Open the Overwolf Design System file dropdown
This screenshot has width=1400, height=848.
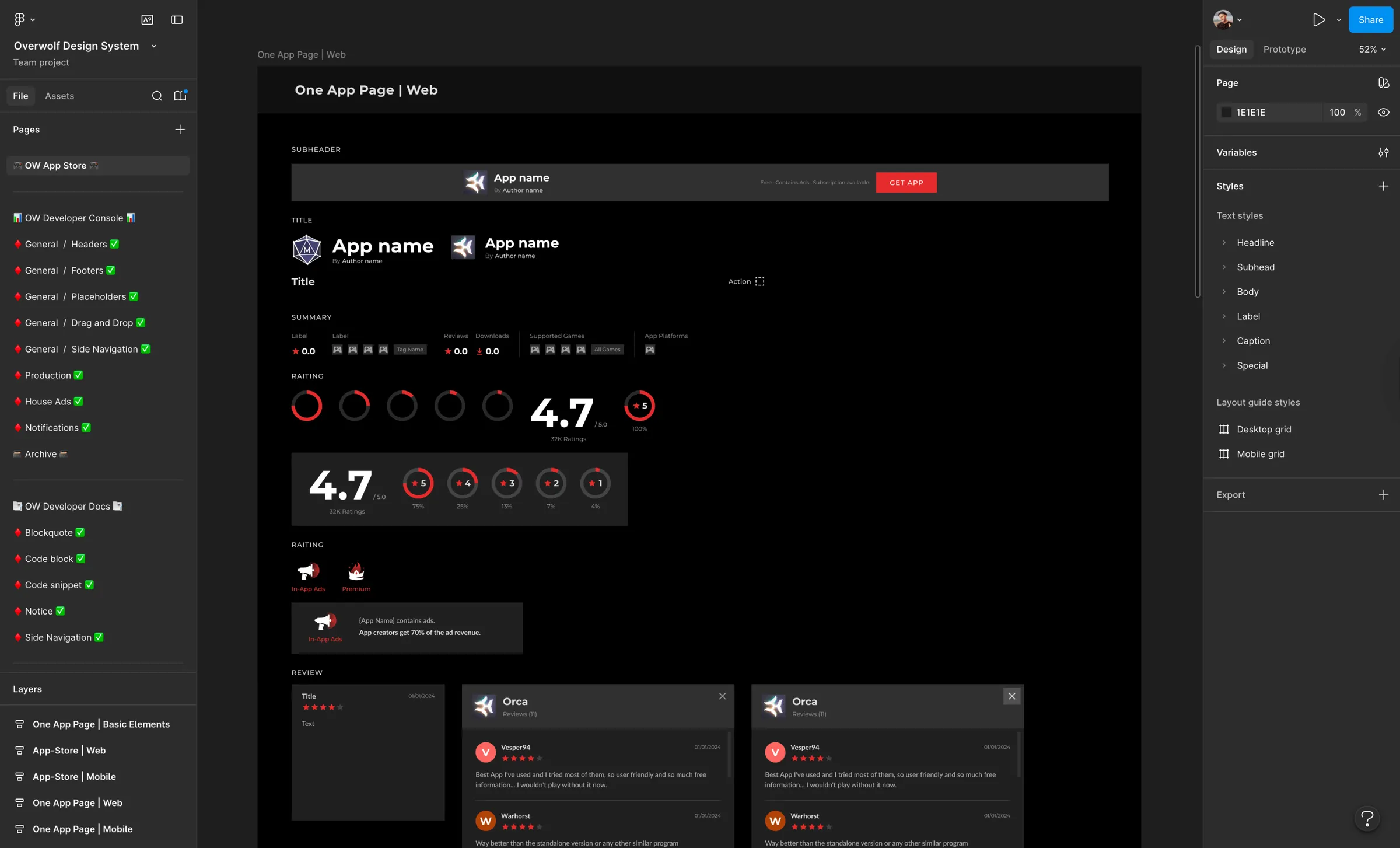click(154, 46)
